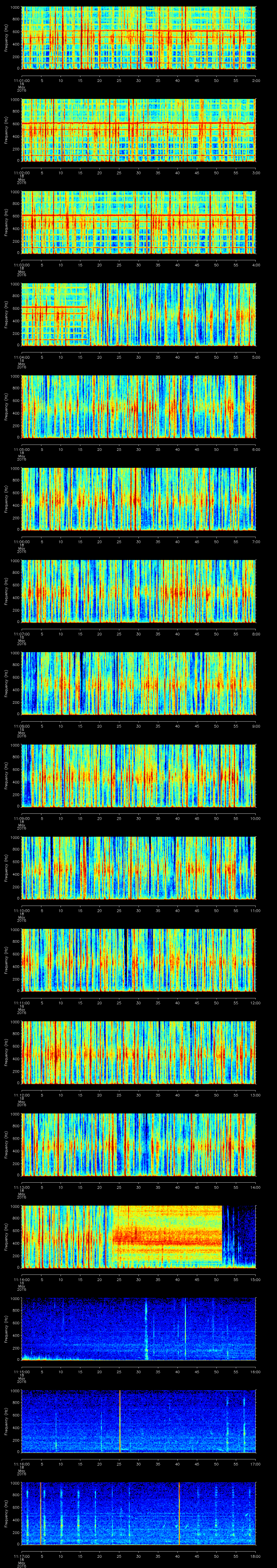Click the '9:00' end-of-axis time label
This screenshot has height=1568, width=277.
pyautogui.click(x=256, y=726)
